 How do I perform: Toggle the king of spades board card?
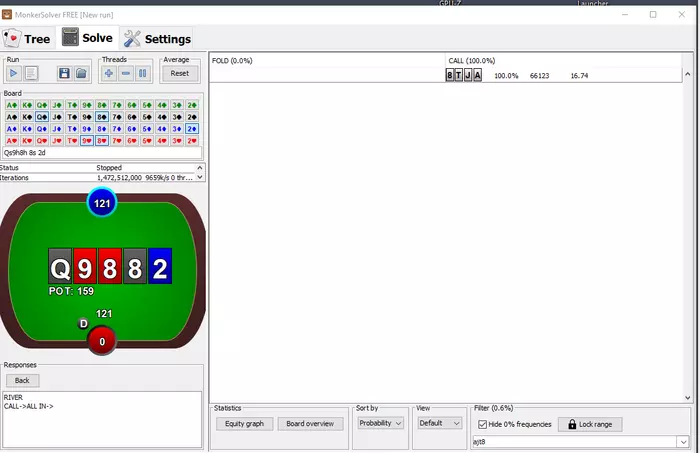coord(27,117)
